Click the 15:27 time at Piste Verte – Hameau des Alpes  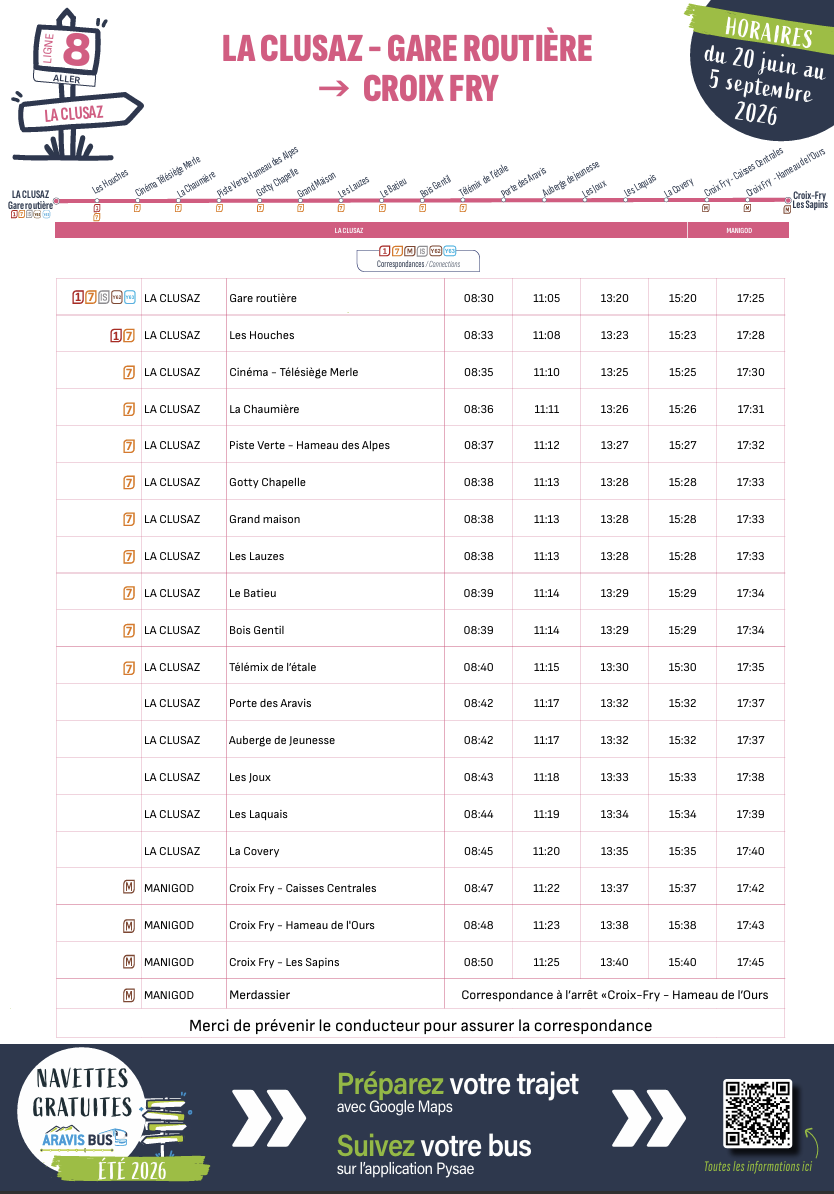(x=682, y=445)
